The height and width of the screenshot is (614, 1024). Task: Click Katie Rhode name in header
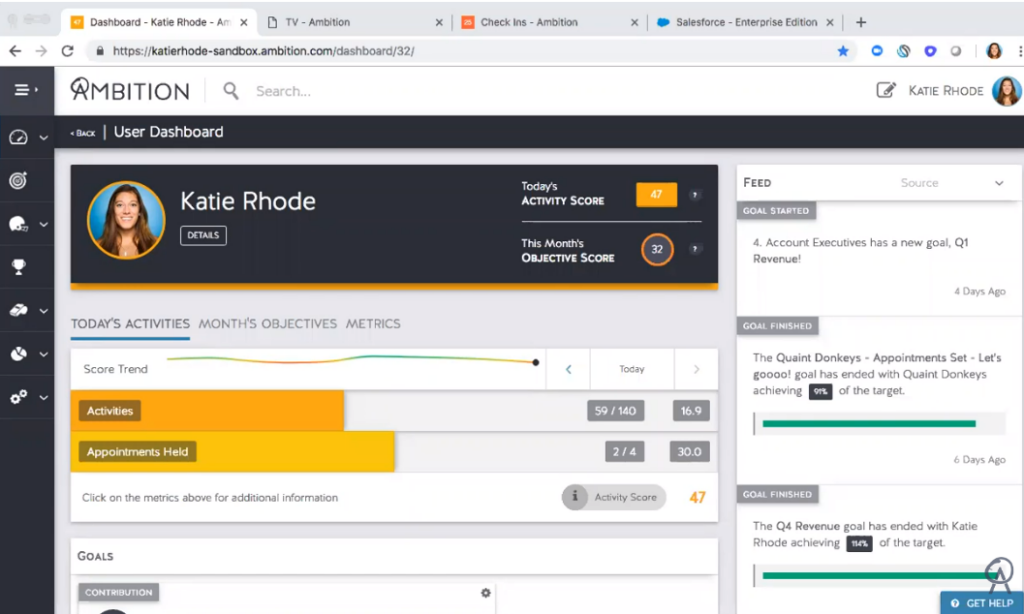click(946, 91)
